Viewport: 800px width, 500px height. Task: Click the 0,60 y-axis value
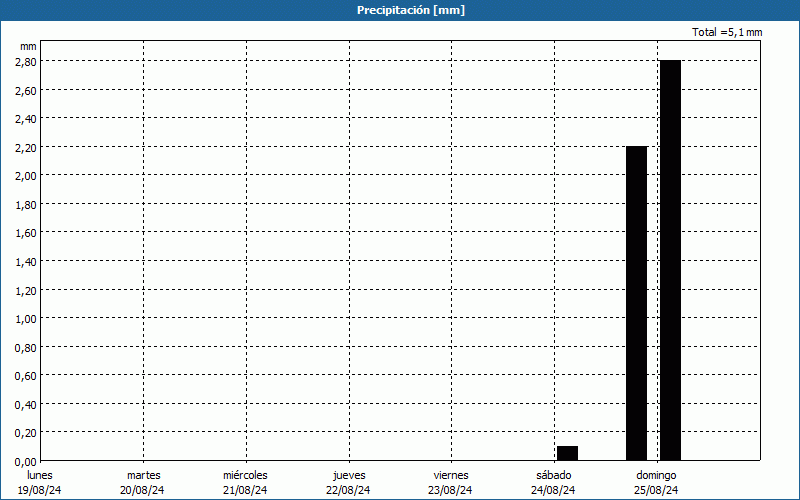pos(26,376)
